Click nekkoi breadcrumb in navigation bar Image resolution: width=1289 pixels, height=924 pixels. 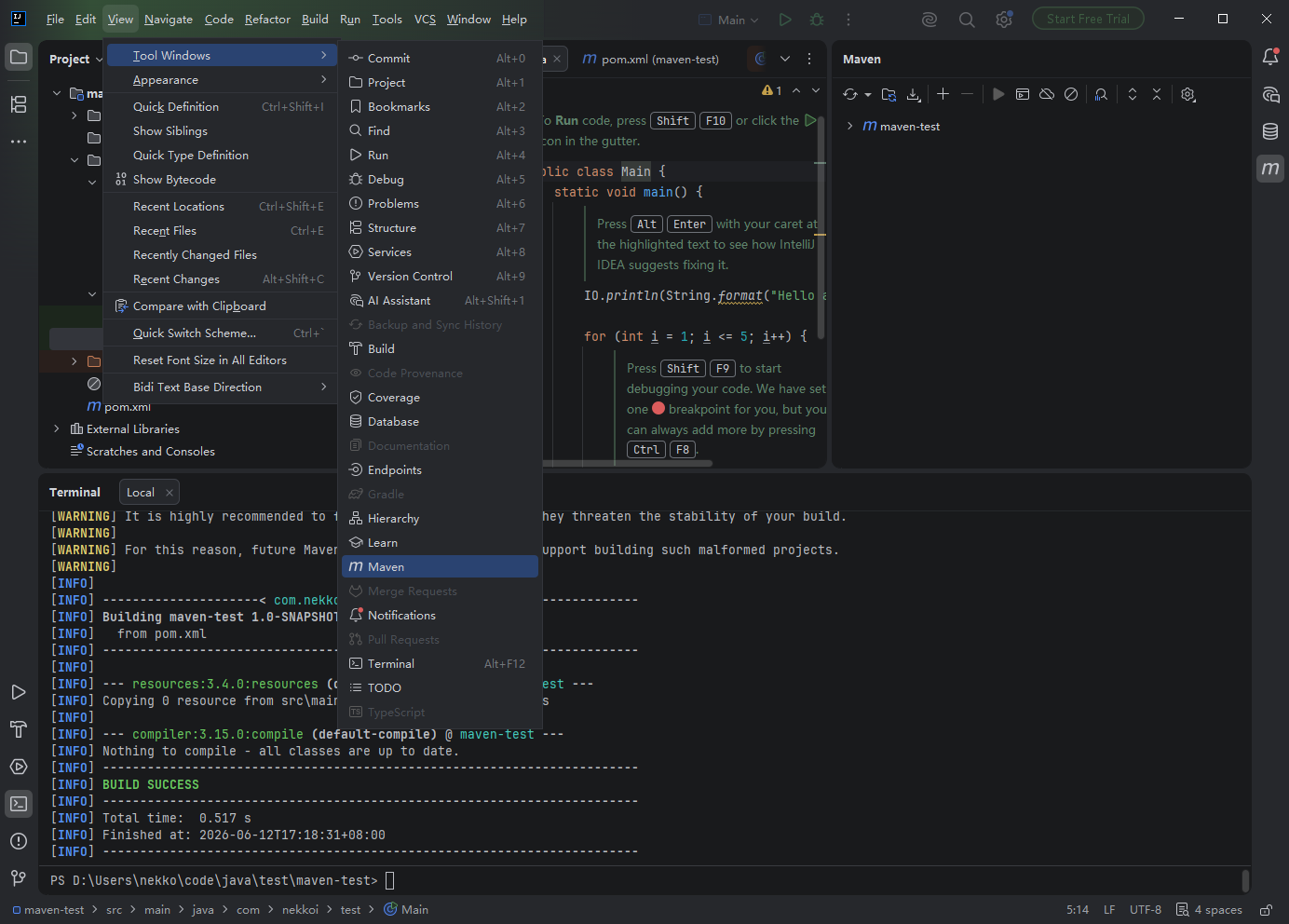click(300, 909)
